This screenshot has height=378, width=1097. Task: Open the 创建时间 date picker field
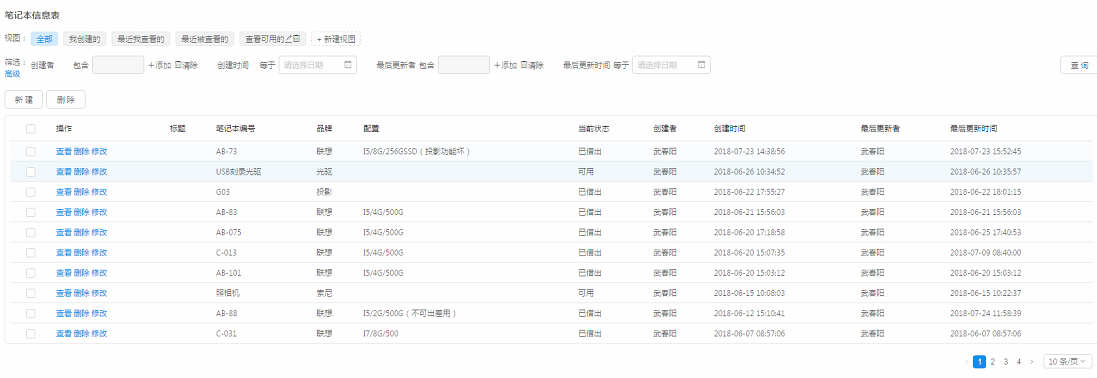pyautogui.click(x=318, y=65)
